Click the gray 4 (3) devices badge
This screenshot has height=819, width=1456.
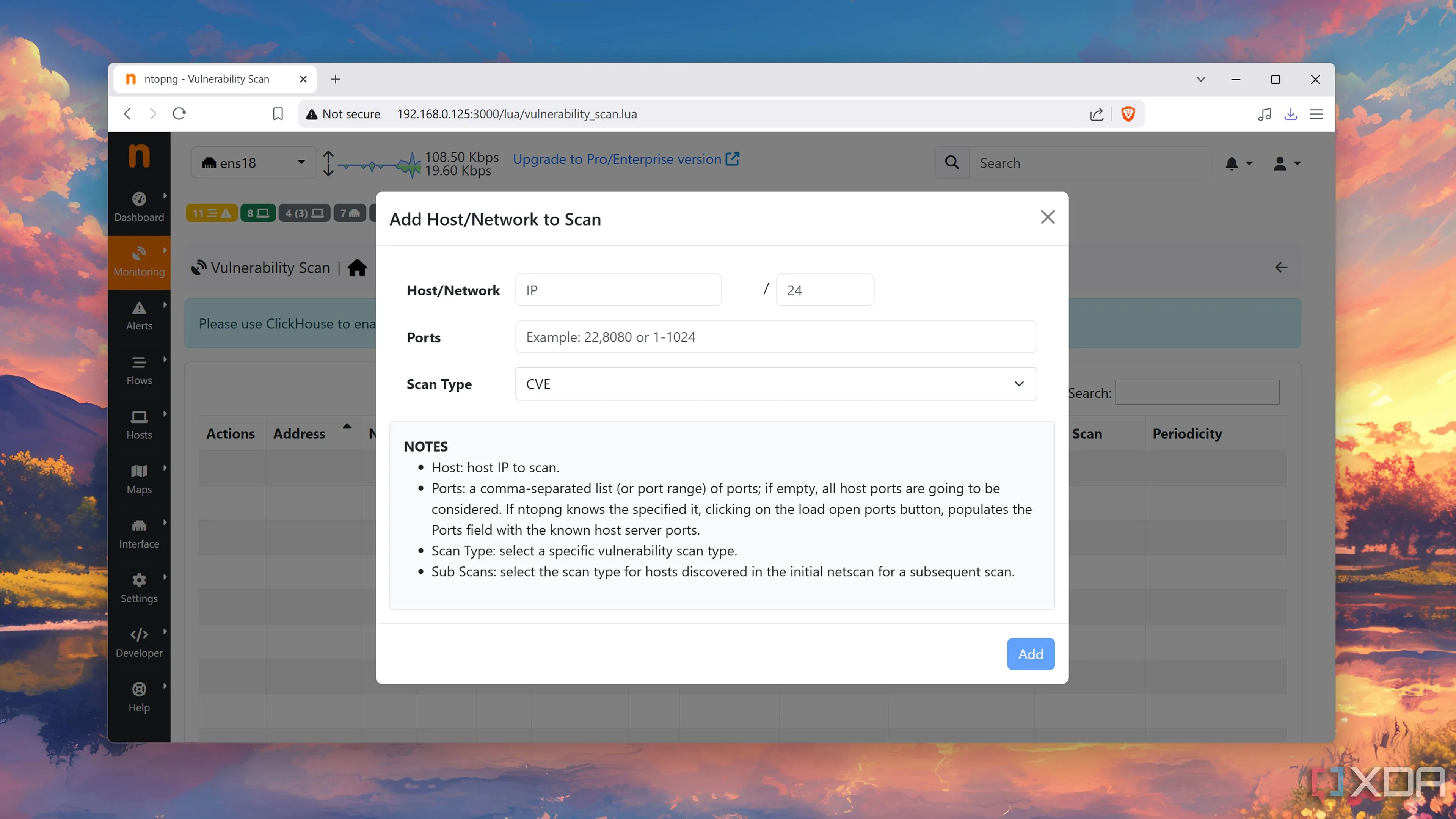304,213
